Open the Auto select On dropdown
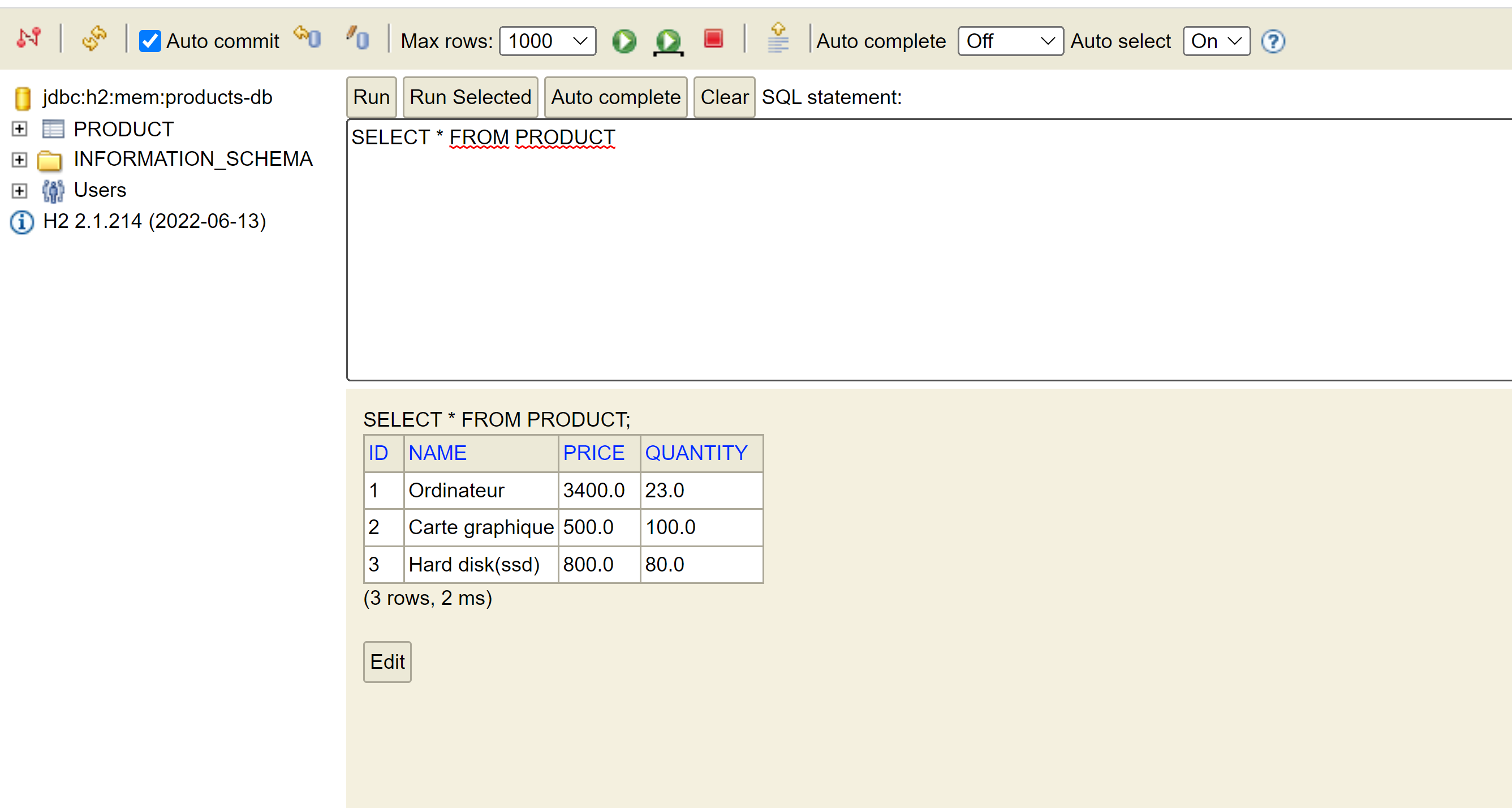This screenshot has height=808, width=1512. click(1216, 41)
